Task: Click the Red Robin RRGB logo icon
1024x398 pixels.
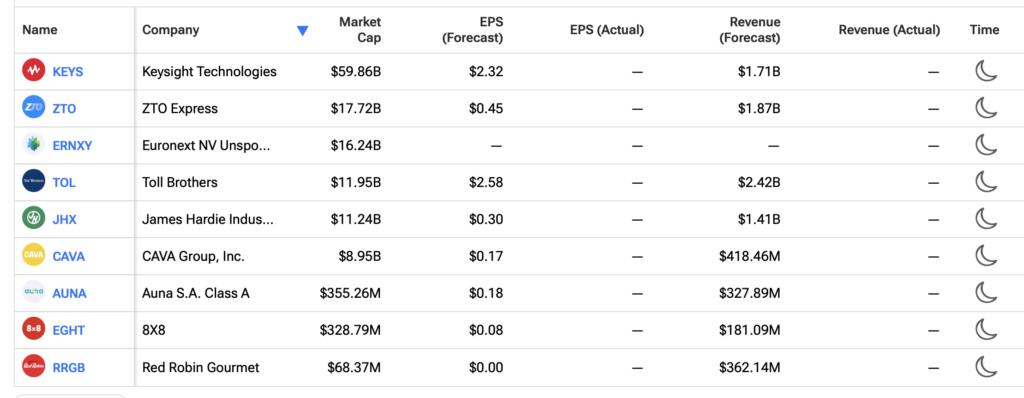Action: coord(33,366)
